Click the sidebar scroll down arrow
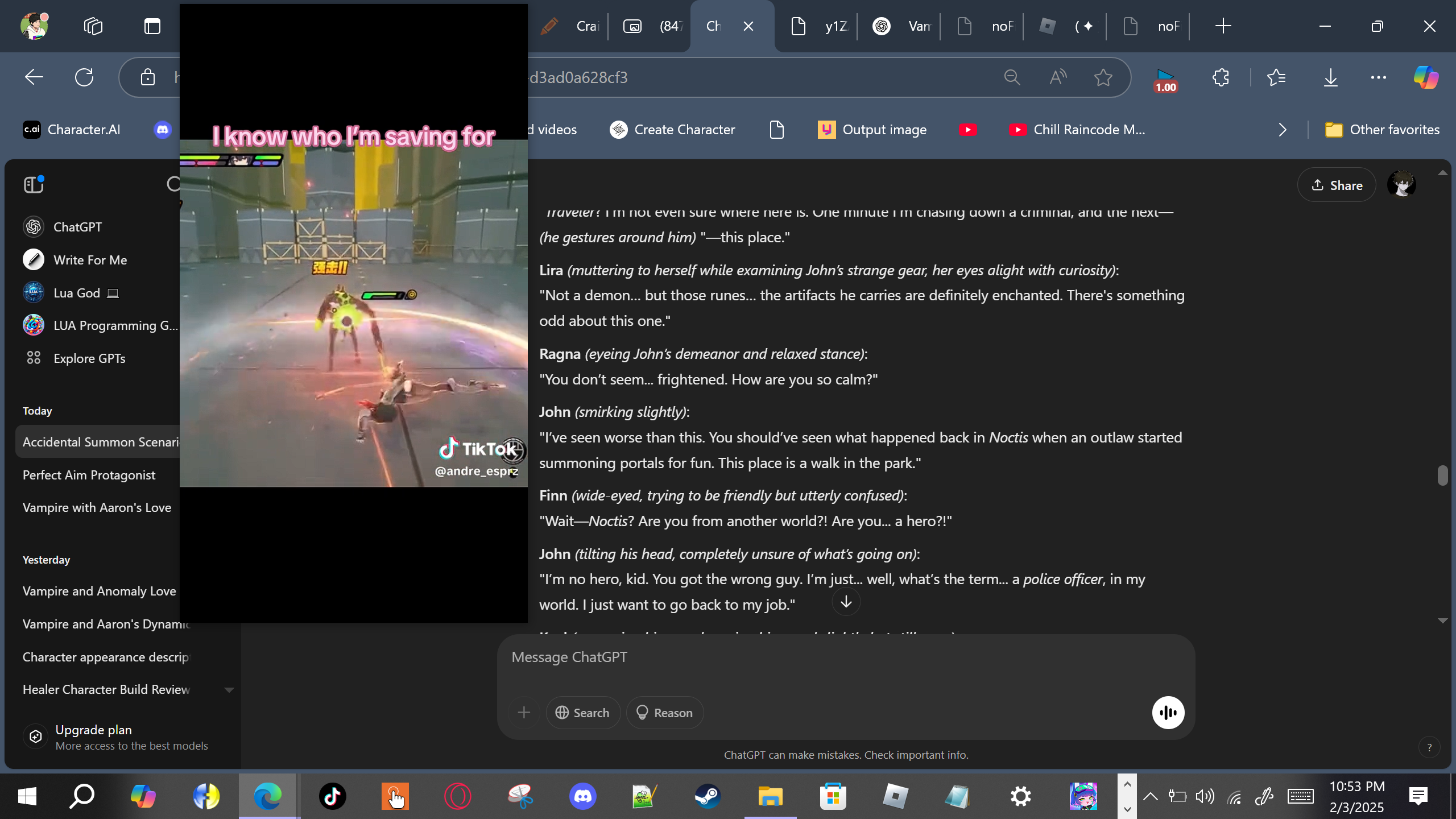The height and width of the screenshot is (819, 1456). coord(229,690)
